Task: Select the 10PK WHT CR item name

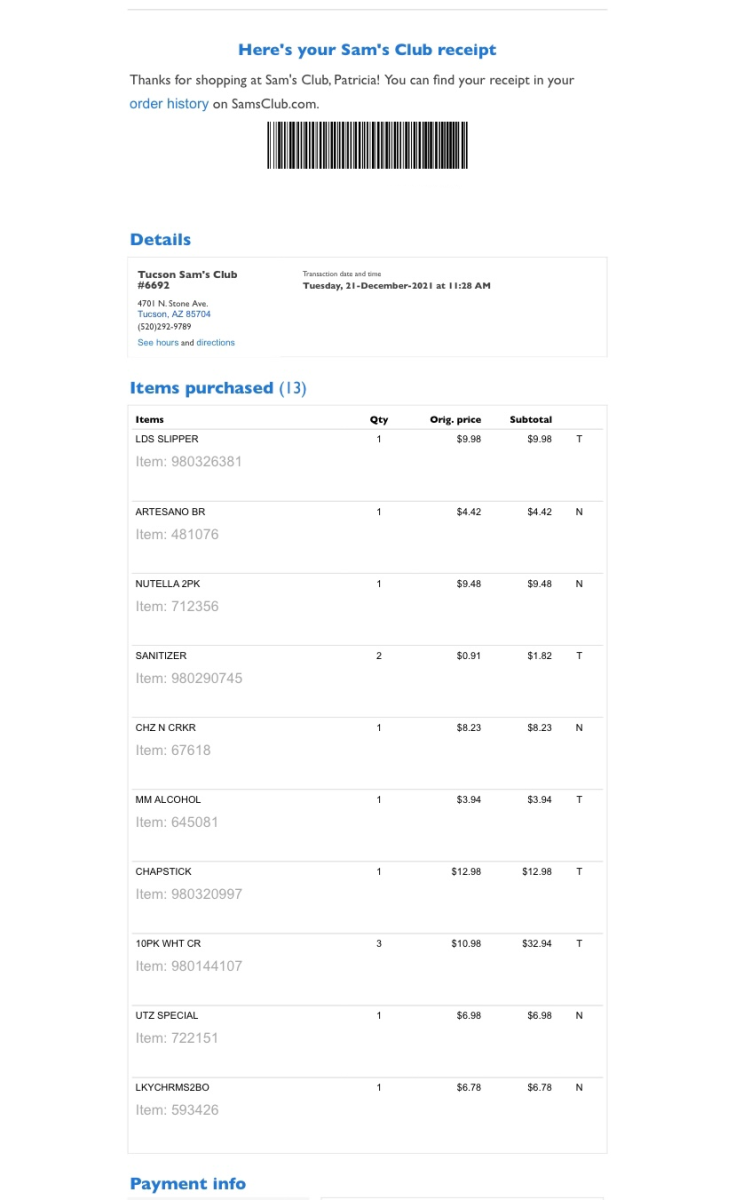Action: click(168, 944)
